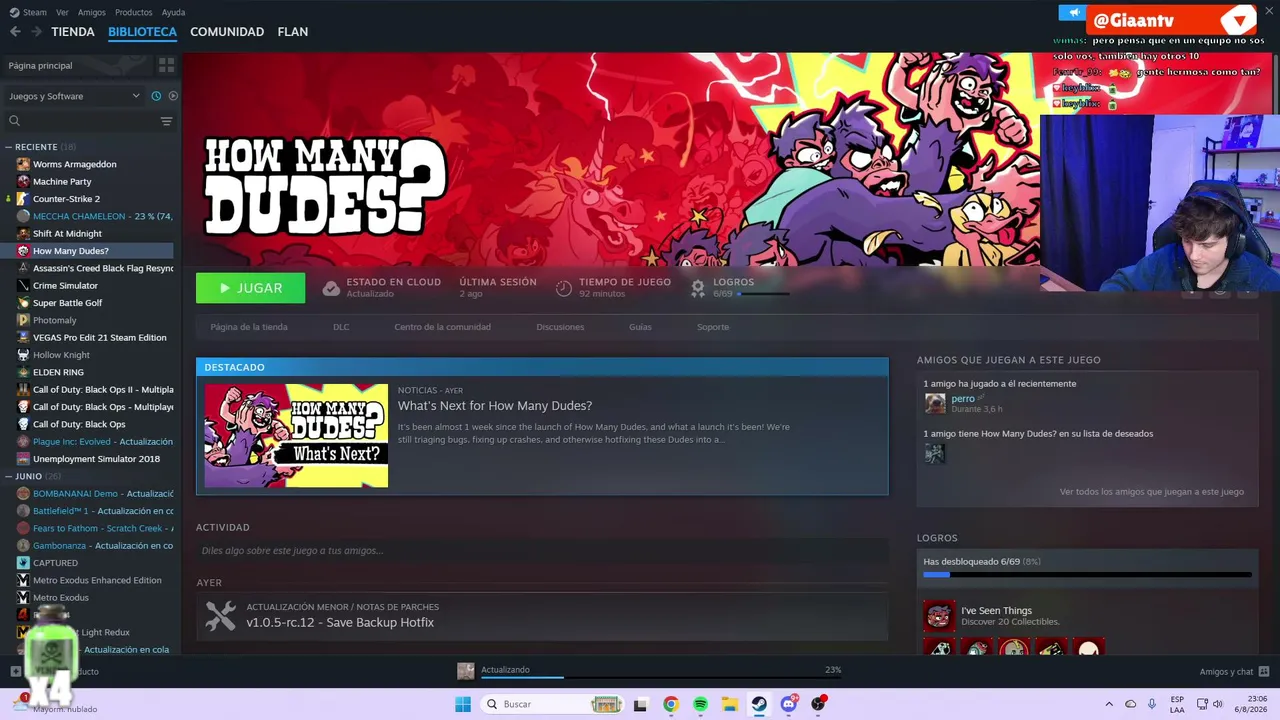Open Amigos y chat
The image size is (1280, 720).
pos(1234,672)
